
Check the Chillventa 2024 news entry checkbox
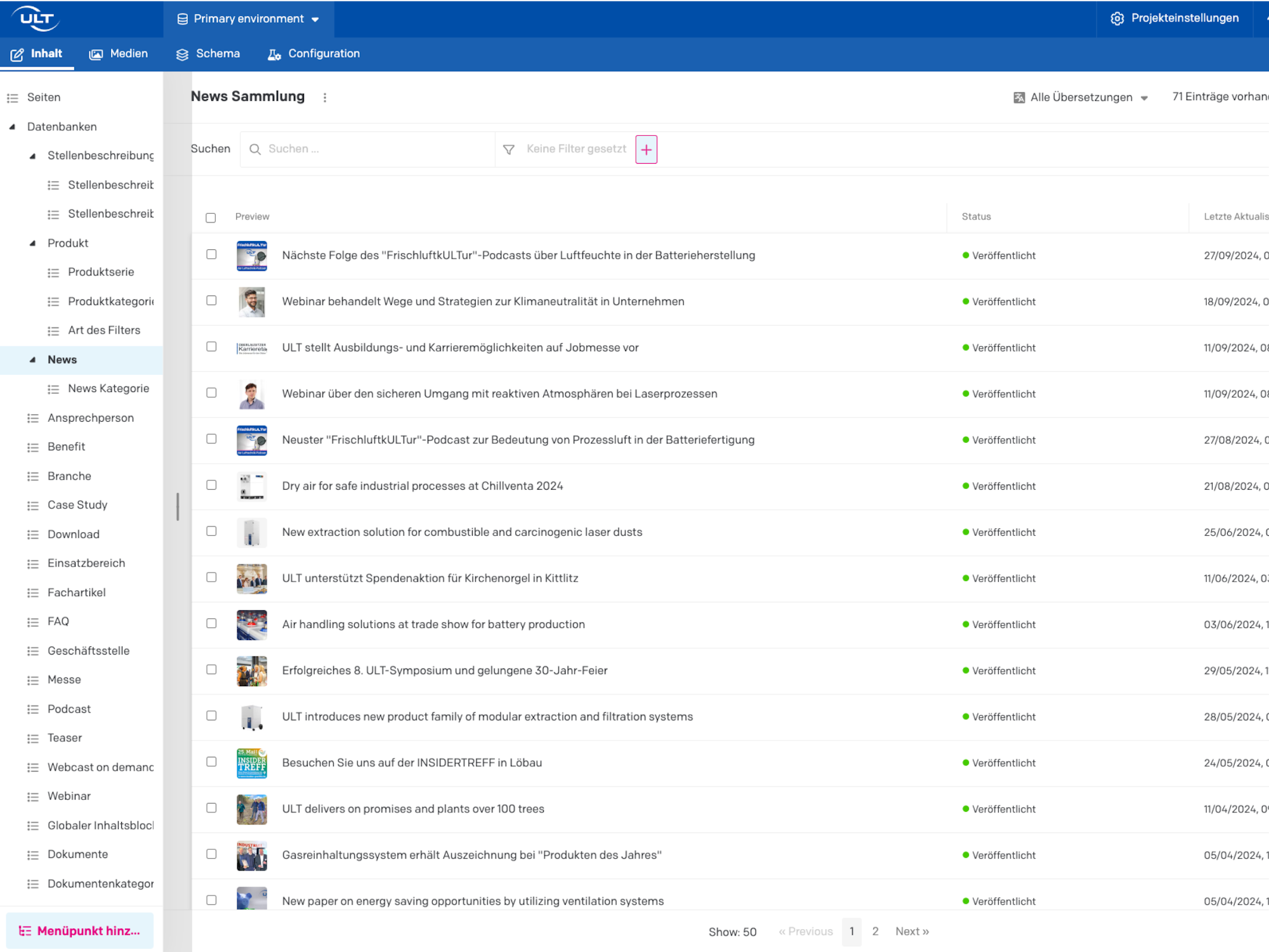click(x=211, y=485)
